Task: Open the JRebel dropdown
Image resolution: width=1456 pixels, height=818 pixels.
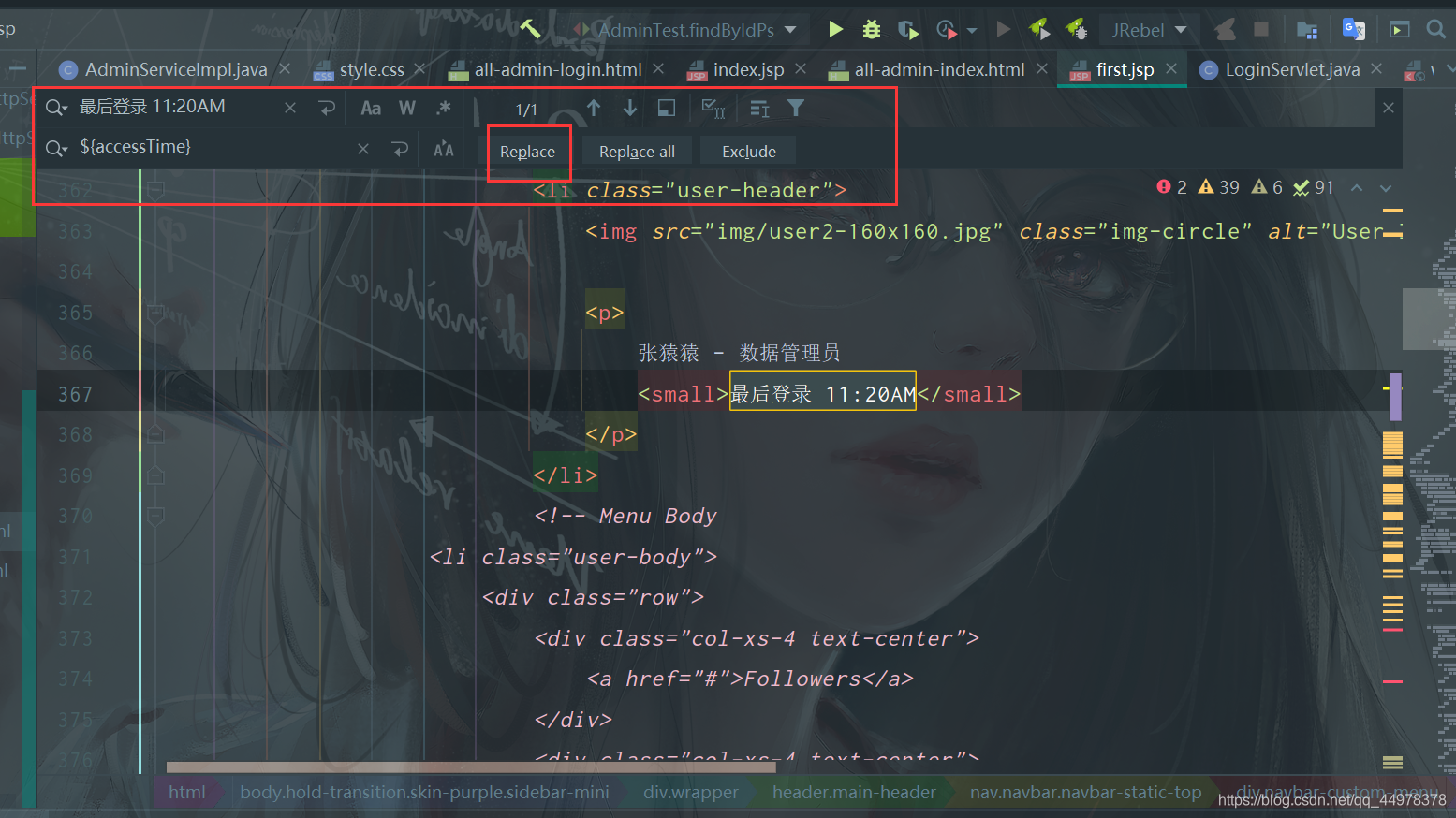Action: 1148,30
